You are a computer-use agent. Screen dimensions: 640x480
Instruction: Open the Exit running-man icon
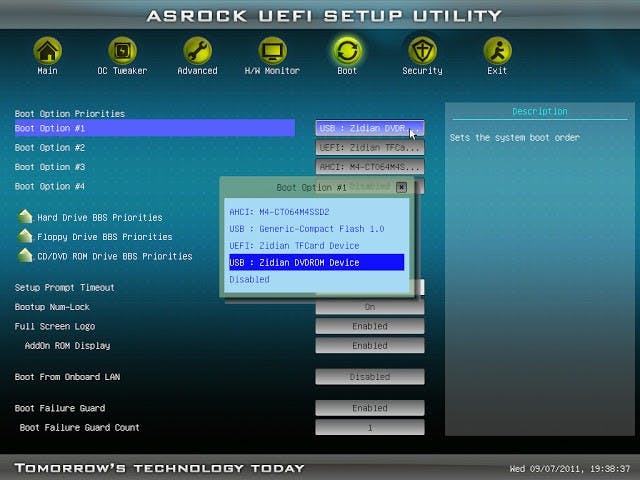coord(497,51)
